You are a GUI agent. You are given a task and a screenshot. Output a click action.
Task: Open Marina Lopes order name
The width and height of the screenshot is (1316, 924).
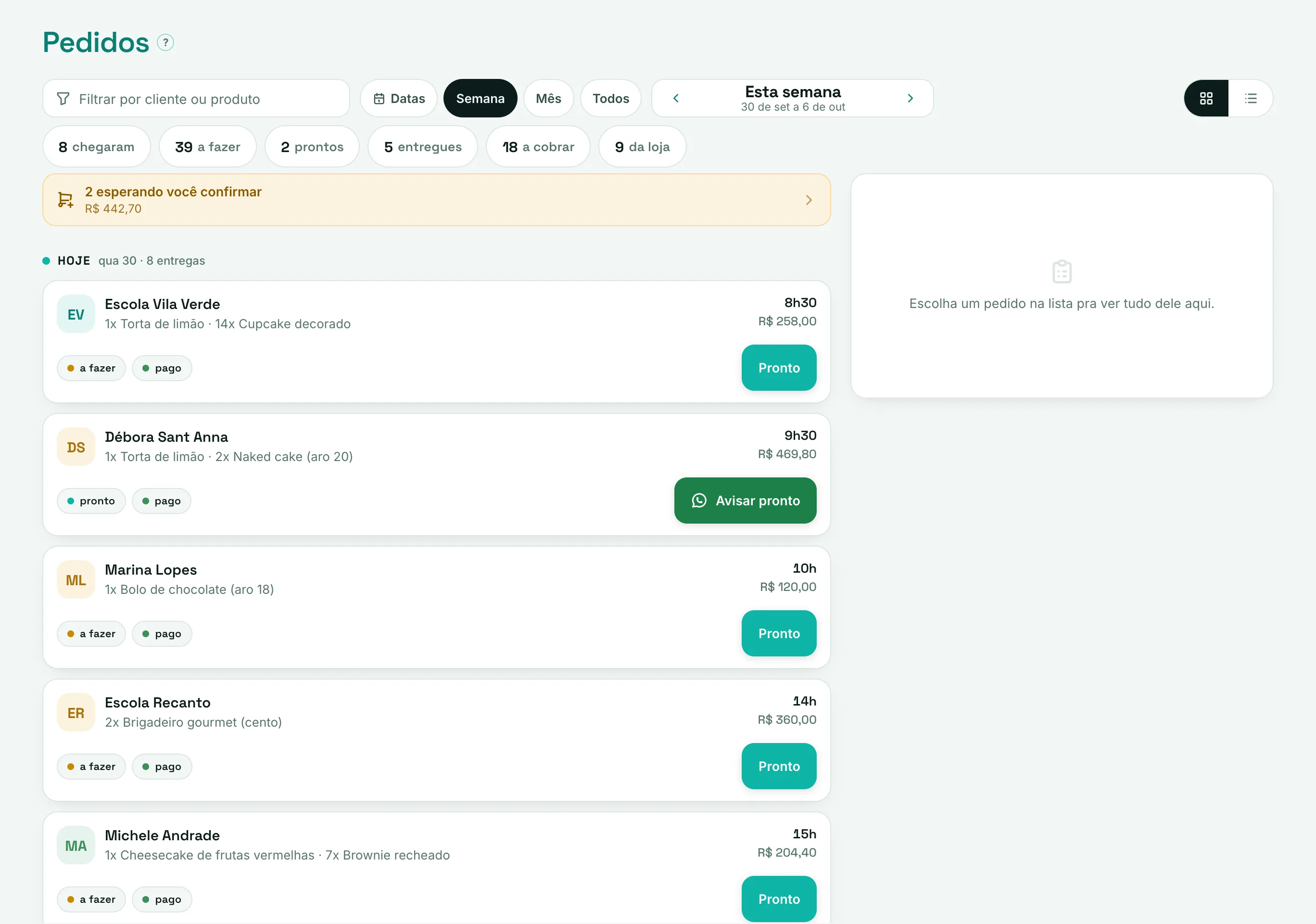pos(151,569)
